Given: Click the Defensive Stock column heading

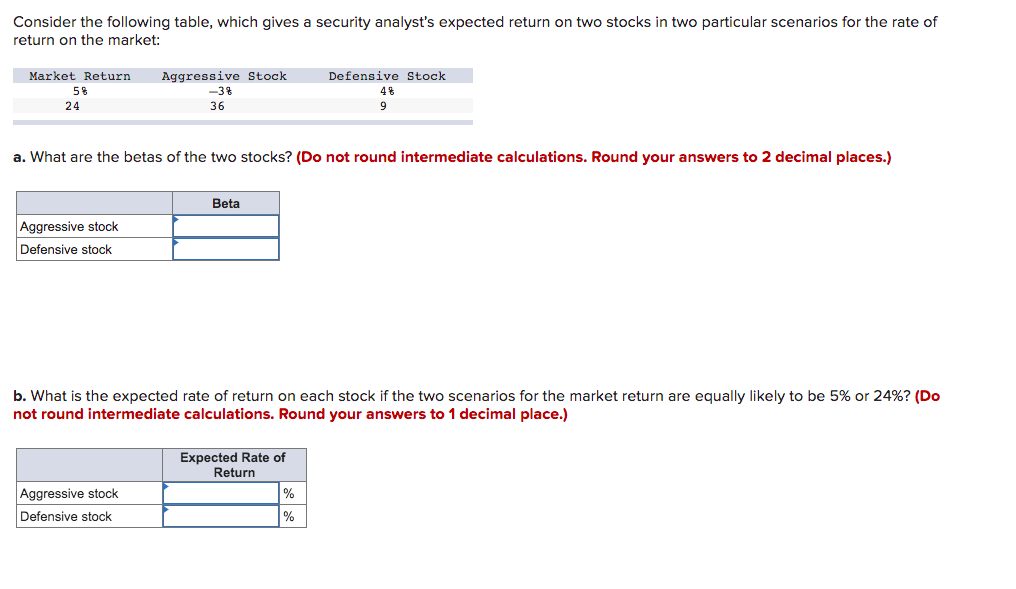Looking at the screenshot, I should [387, 75].
